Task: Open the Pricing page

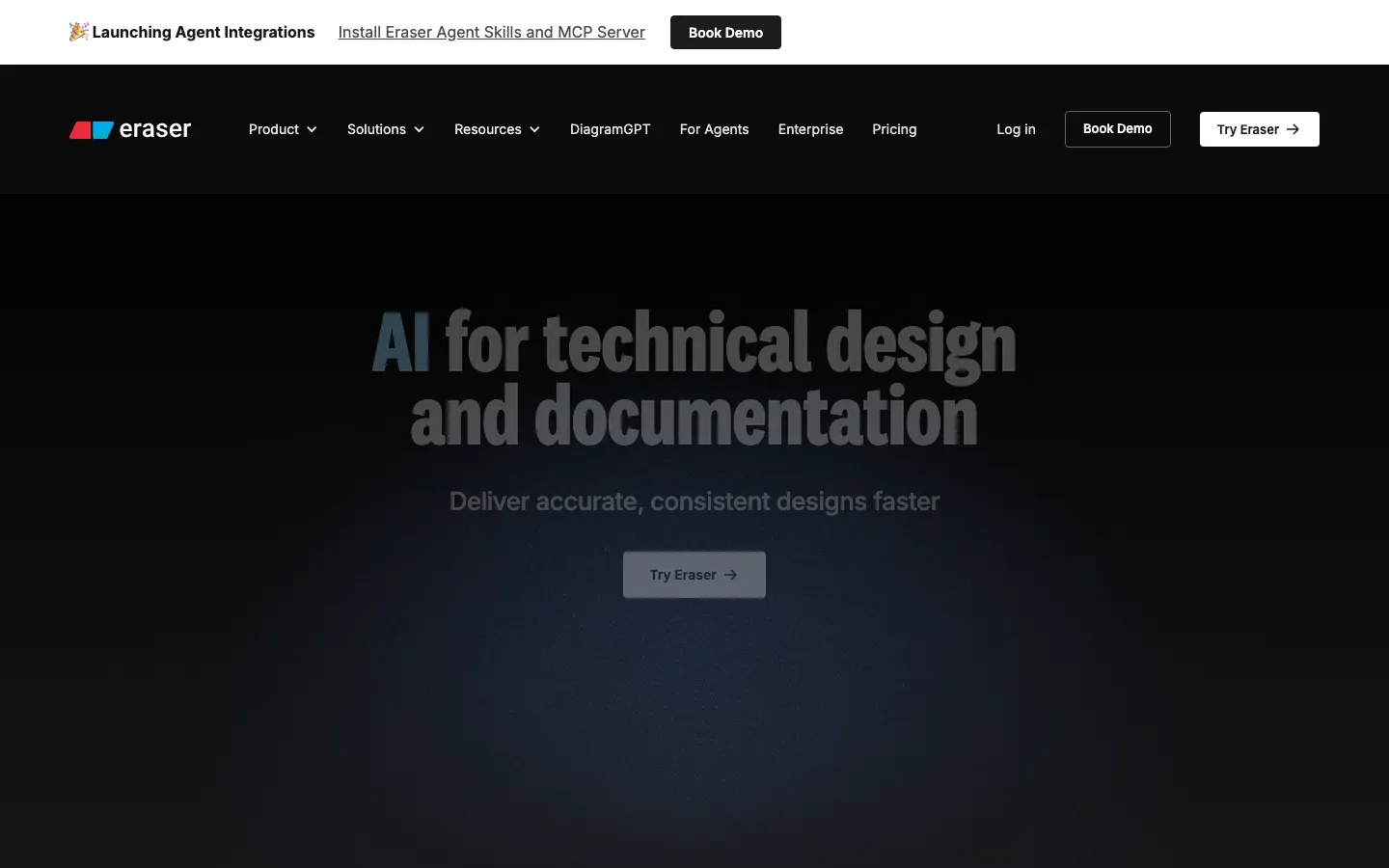Action: [x=894, y=129]
